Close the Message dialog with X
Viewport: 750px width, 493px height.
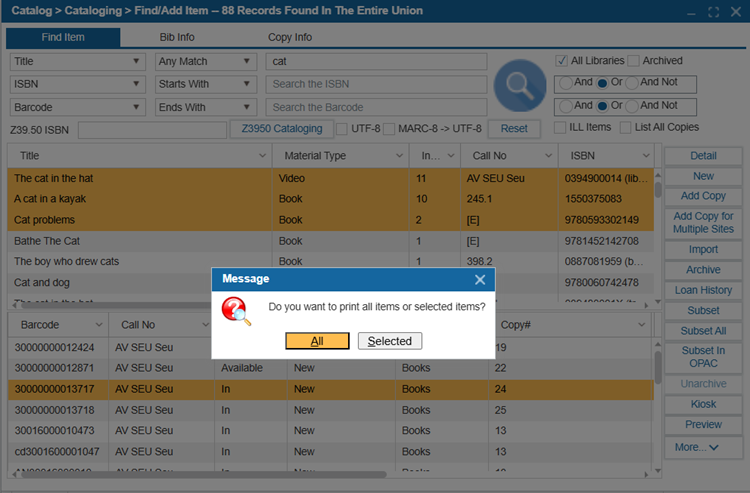480,280
